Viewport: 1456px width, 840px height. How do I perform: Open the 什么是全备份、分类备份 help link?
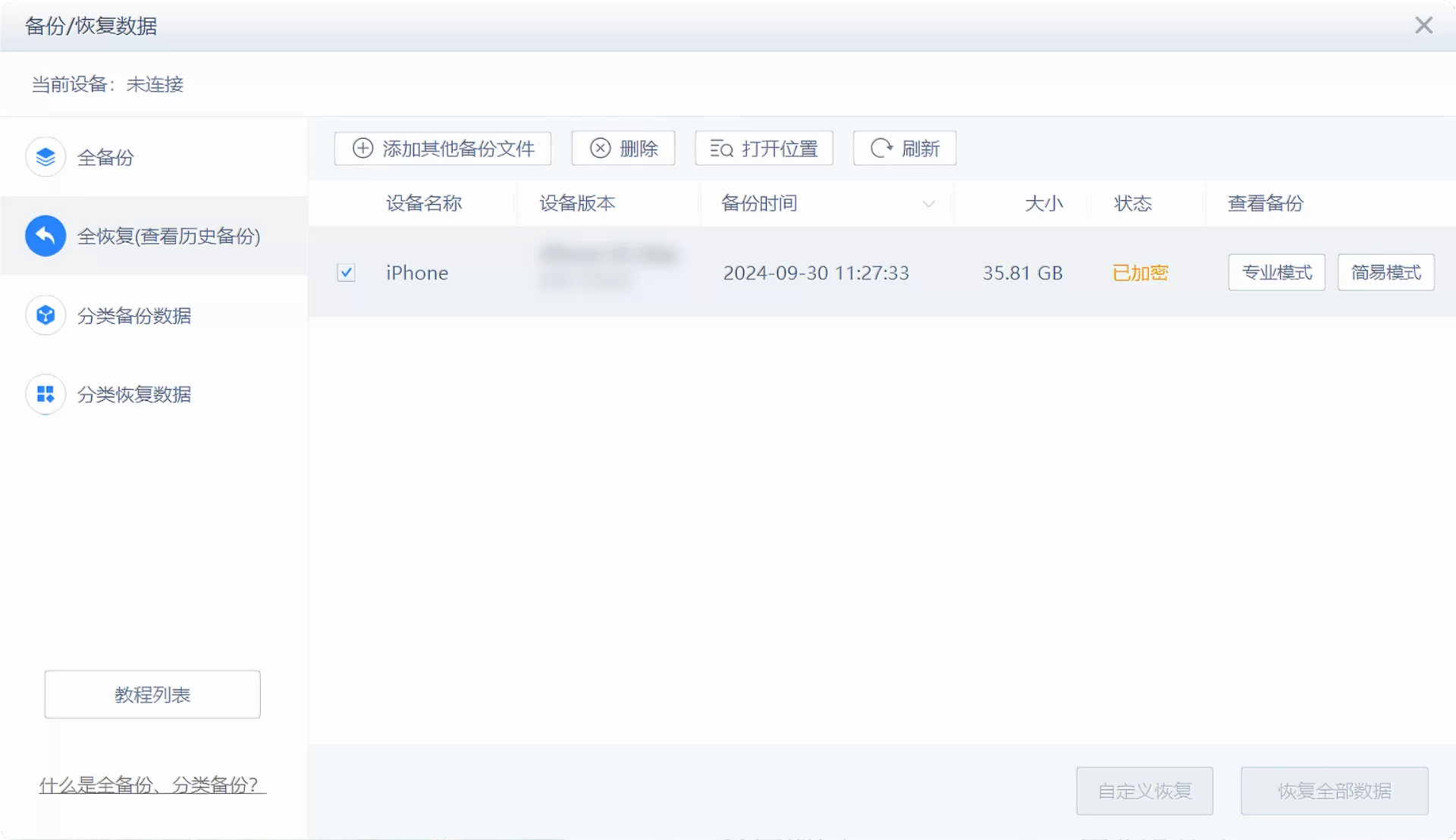pos(152,785)
